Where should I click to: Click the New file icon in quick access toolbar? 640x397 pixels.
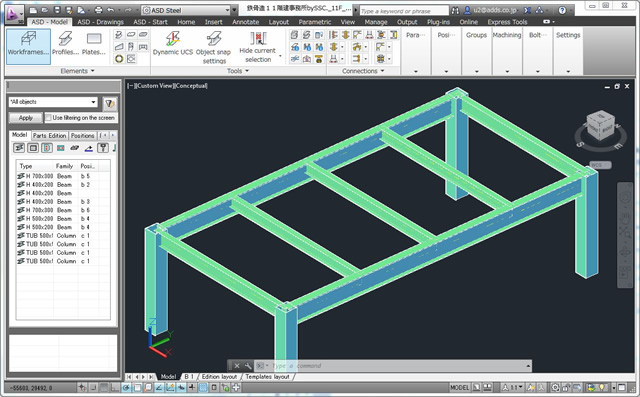[33, 10]
